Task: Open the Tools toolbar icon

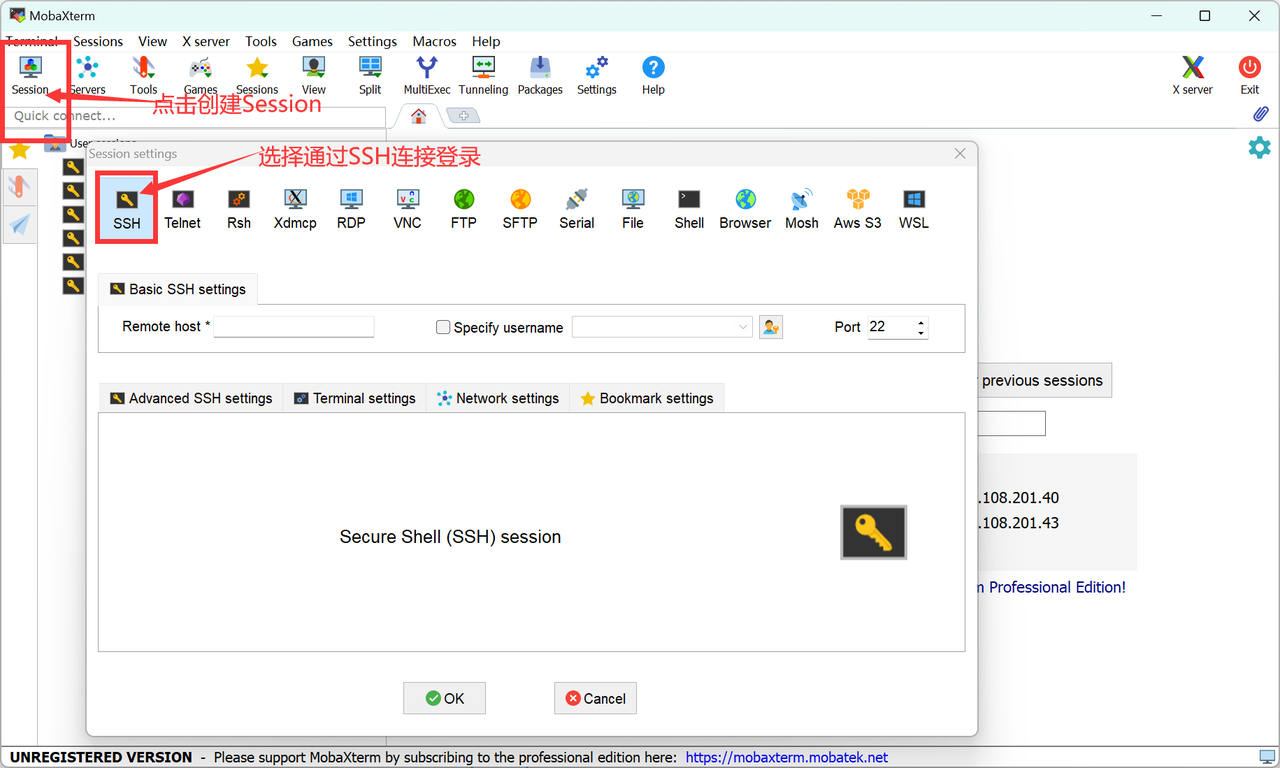Action: pos(144,75)
